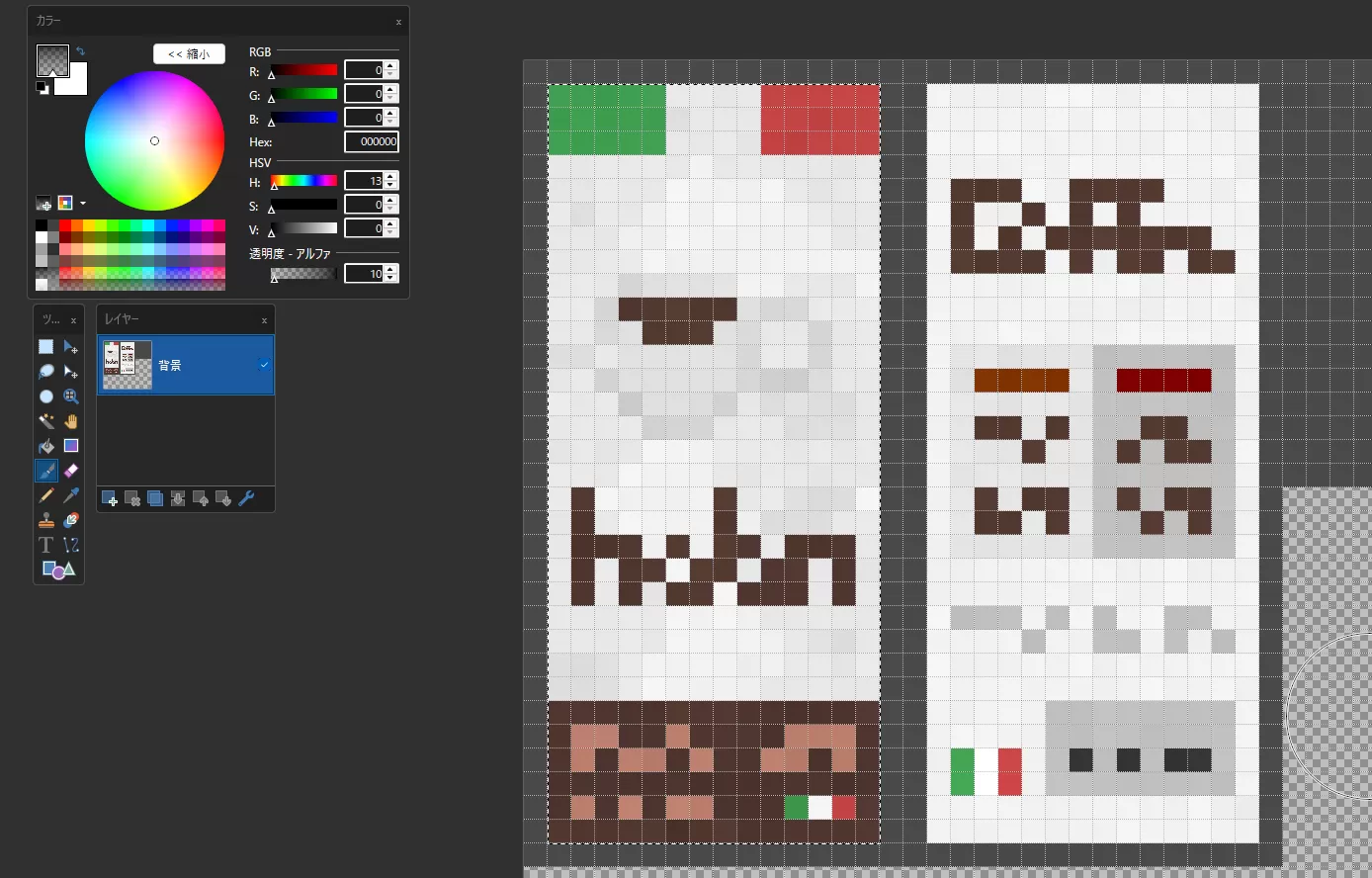Viewport: 1372px width, 878px height.
Task: Select the Clone Stamp tool
Action: click(45, 520)
